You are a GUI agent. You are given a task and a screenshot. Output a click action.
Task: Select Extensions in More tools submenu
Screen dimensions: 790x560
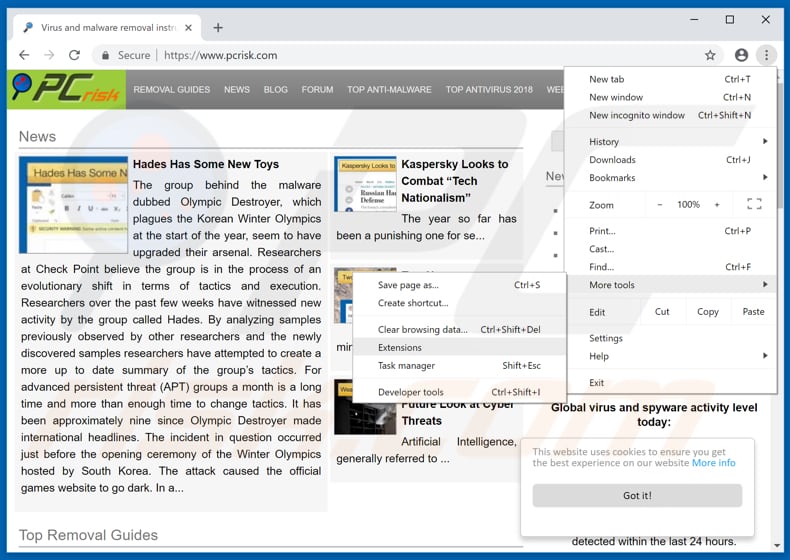[400, 348]
